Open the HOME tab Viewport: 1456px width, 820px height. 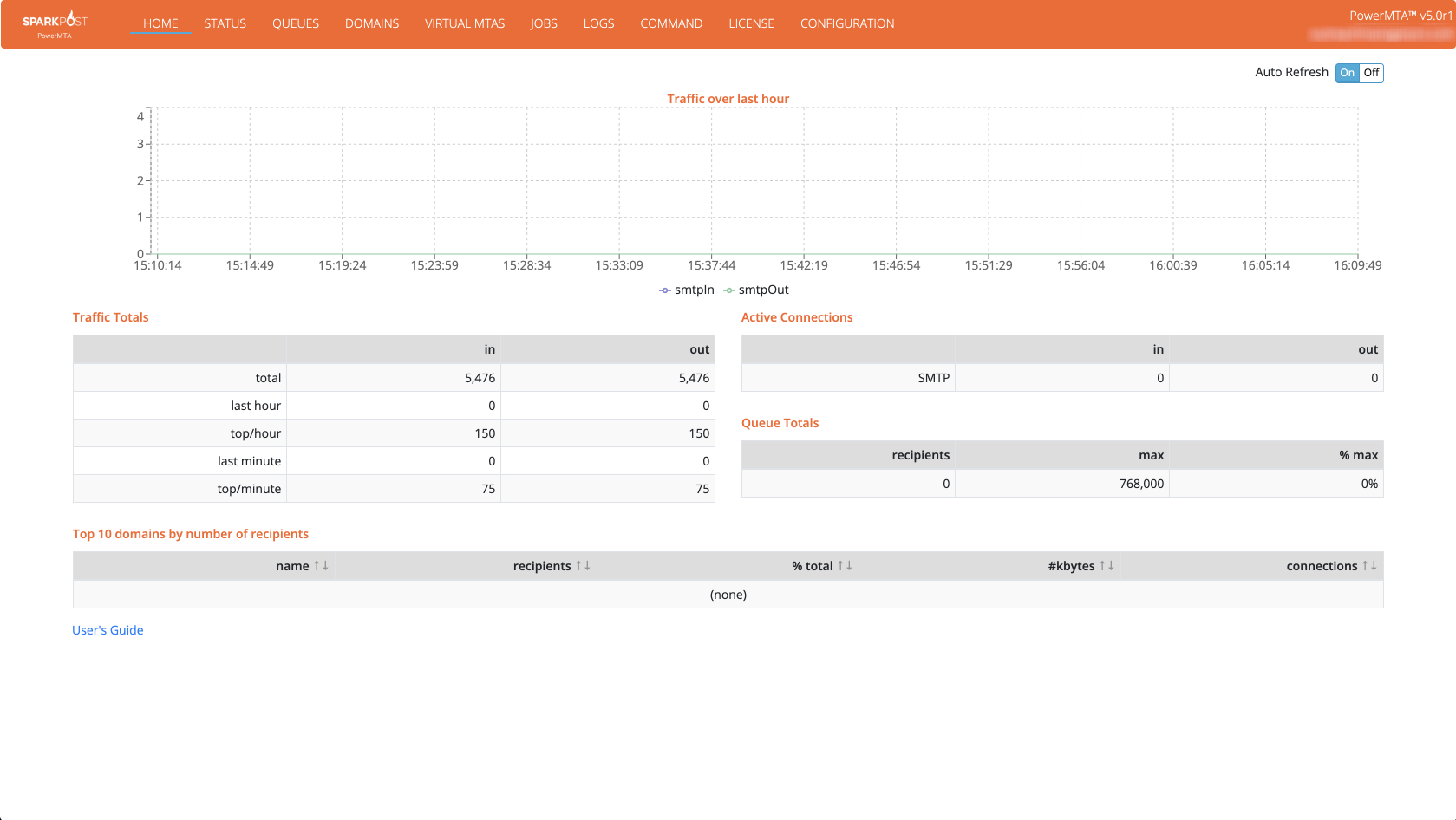(160, 23)
